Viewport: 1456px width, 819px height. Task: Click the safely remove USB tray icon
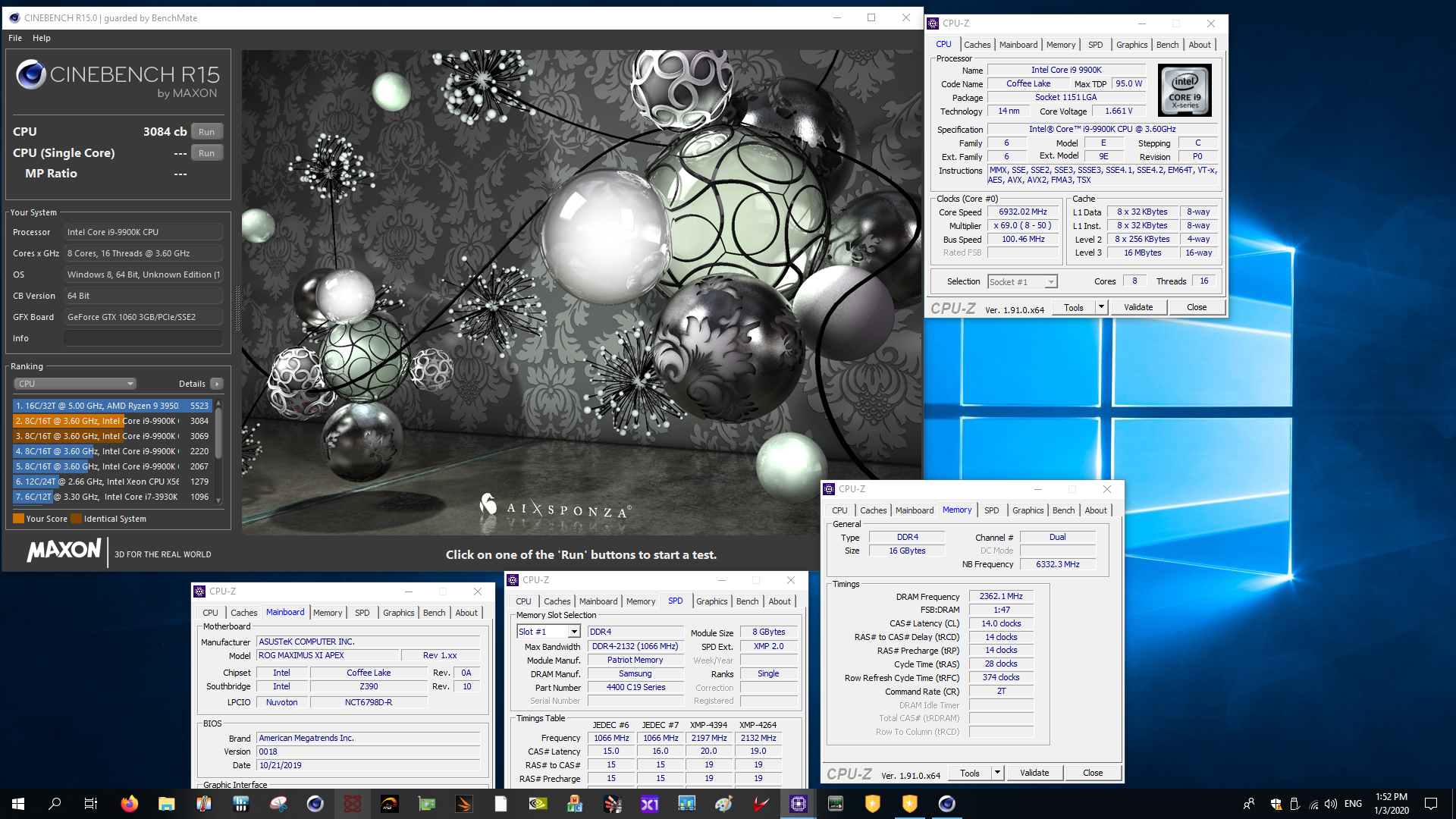coord(1294,804)
